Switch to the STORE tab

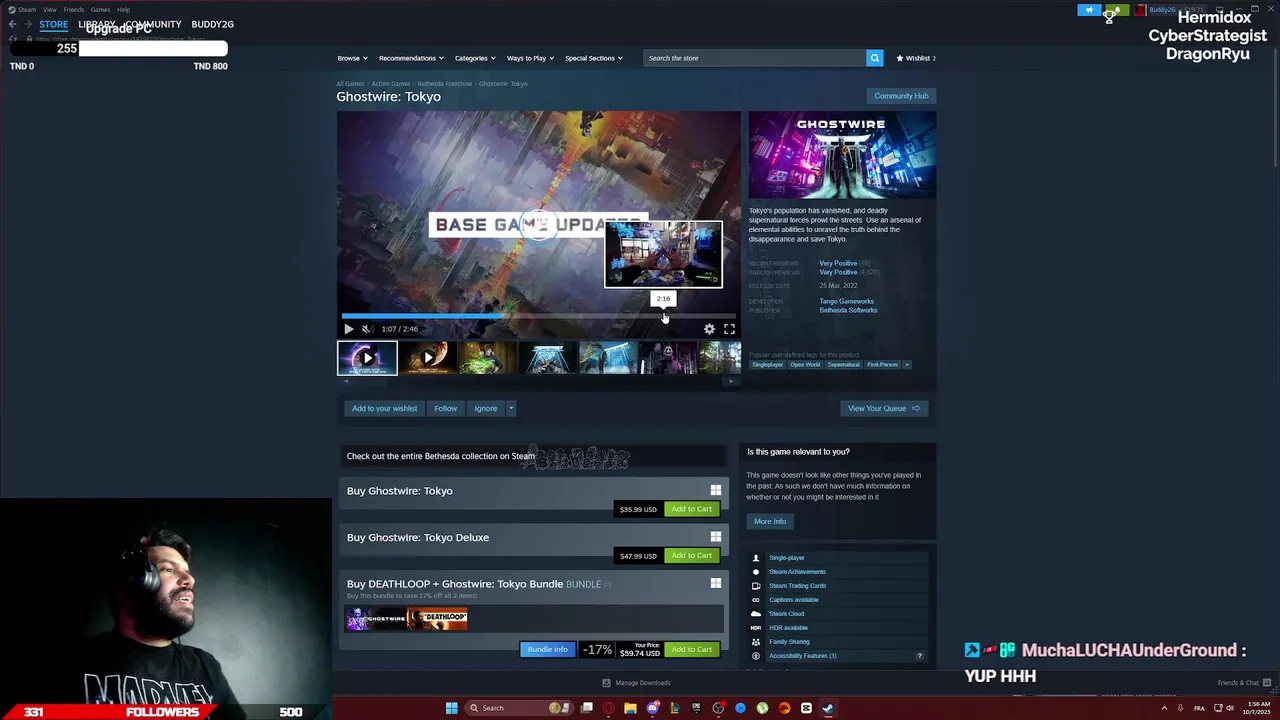click(x=54, y=24)
